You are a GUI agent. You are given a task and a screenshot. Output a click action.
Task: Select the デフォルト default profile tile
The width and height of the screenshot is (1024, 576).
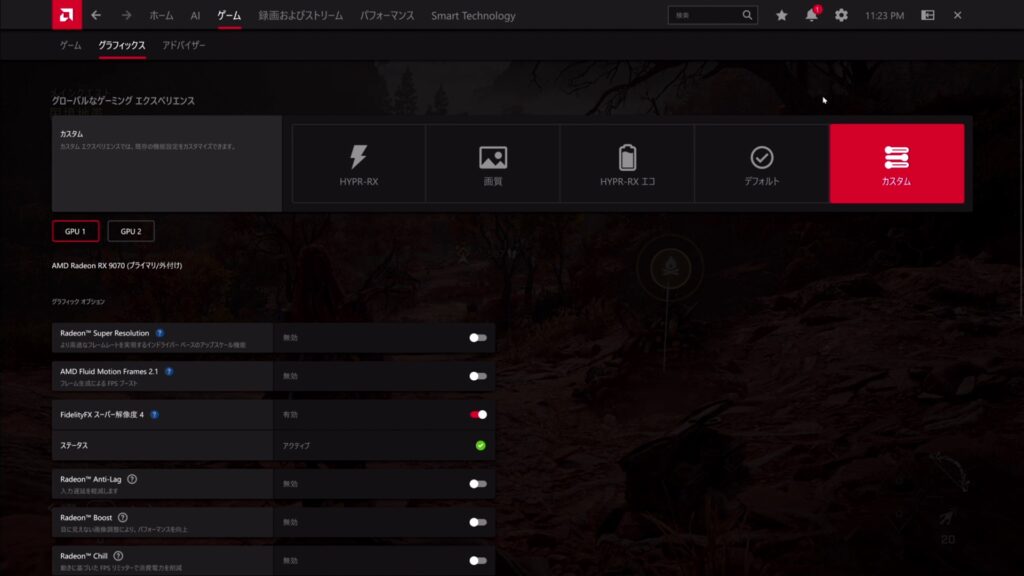click(x=762, y=163)
